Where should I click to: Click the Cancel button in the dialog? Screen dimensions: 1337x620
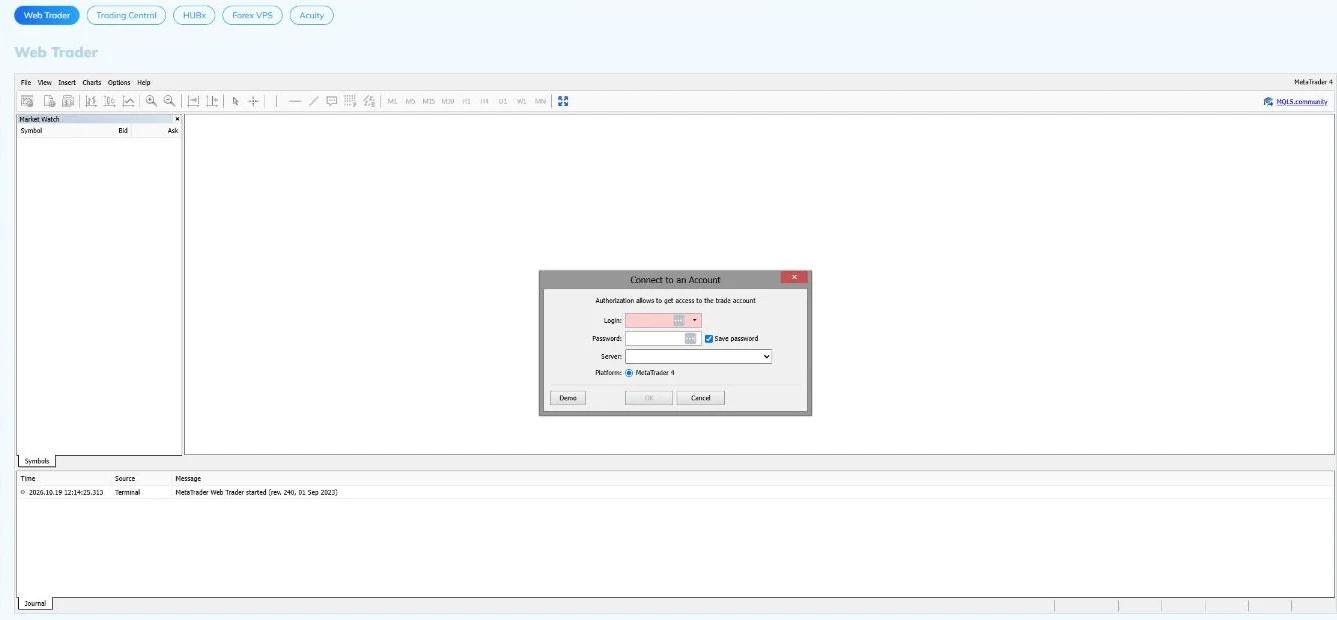(x=701, y=398)
